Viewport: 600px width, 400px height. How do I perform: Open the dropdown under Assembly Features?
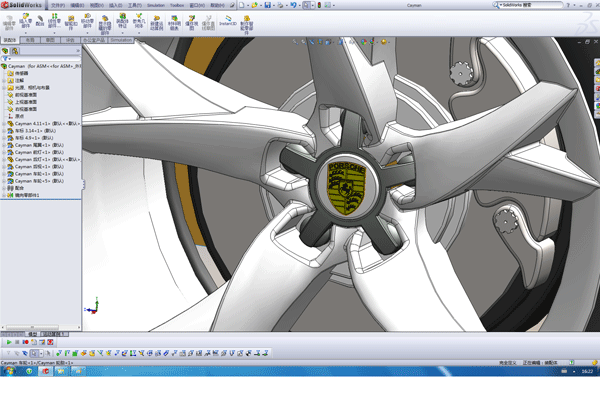pos(122,32)
